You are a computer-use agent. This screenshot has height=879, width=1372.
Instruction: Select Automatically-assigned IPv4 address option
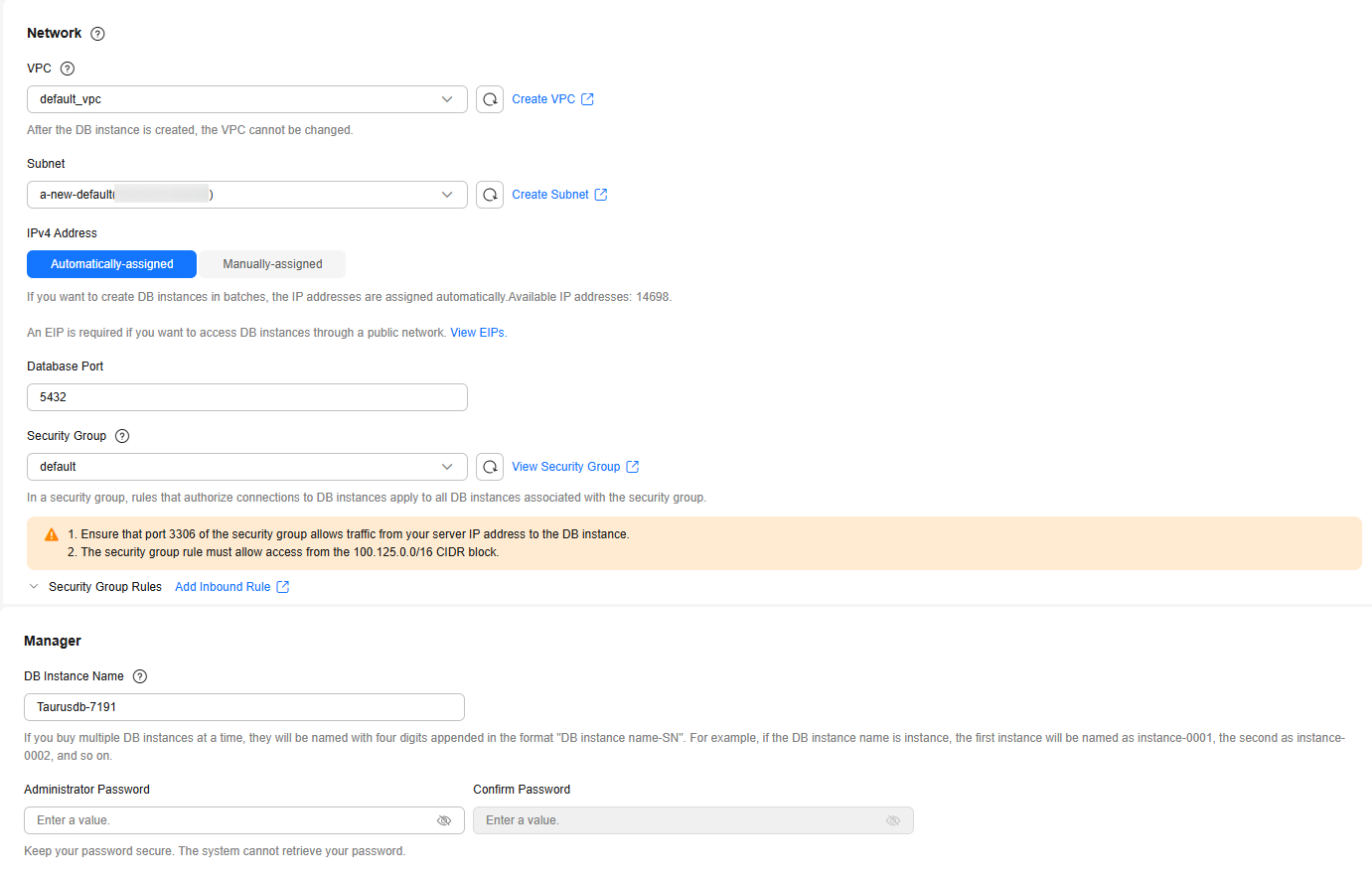(112, 264)
